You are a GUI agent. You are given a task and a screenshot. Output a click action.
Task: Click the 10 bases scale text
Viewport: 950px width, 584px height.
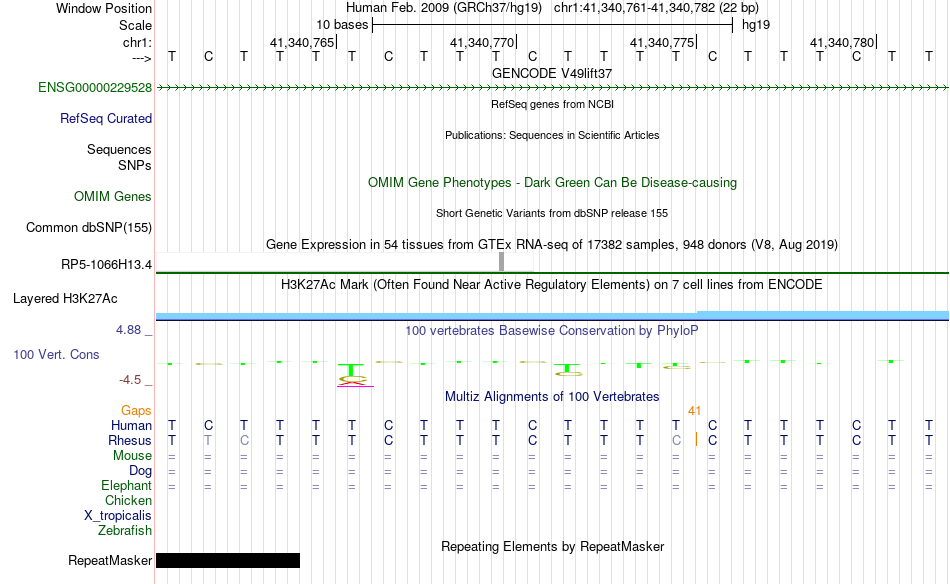pos(342,25)
